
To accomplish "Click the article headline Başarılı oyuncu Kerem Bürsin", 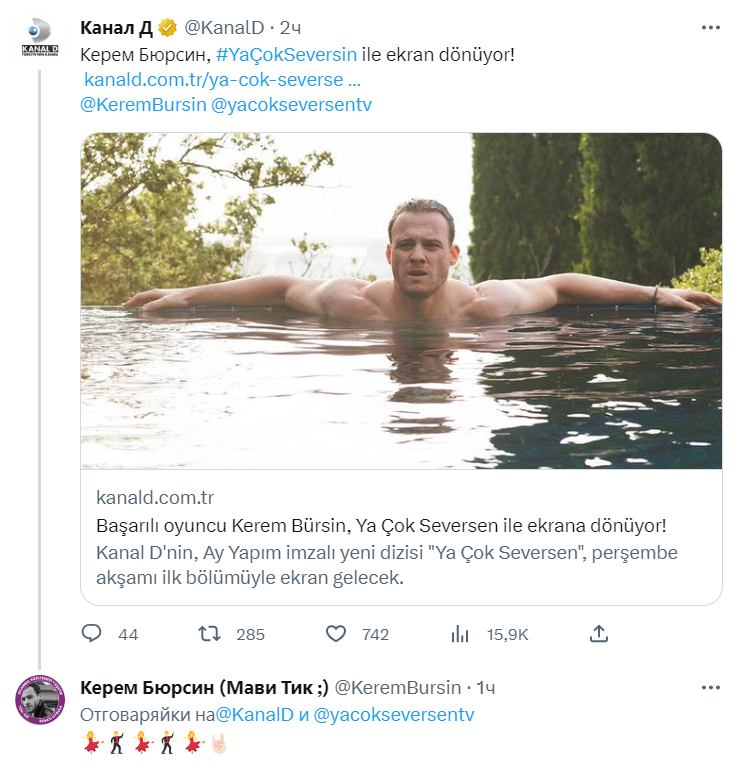I will 381,525.
